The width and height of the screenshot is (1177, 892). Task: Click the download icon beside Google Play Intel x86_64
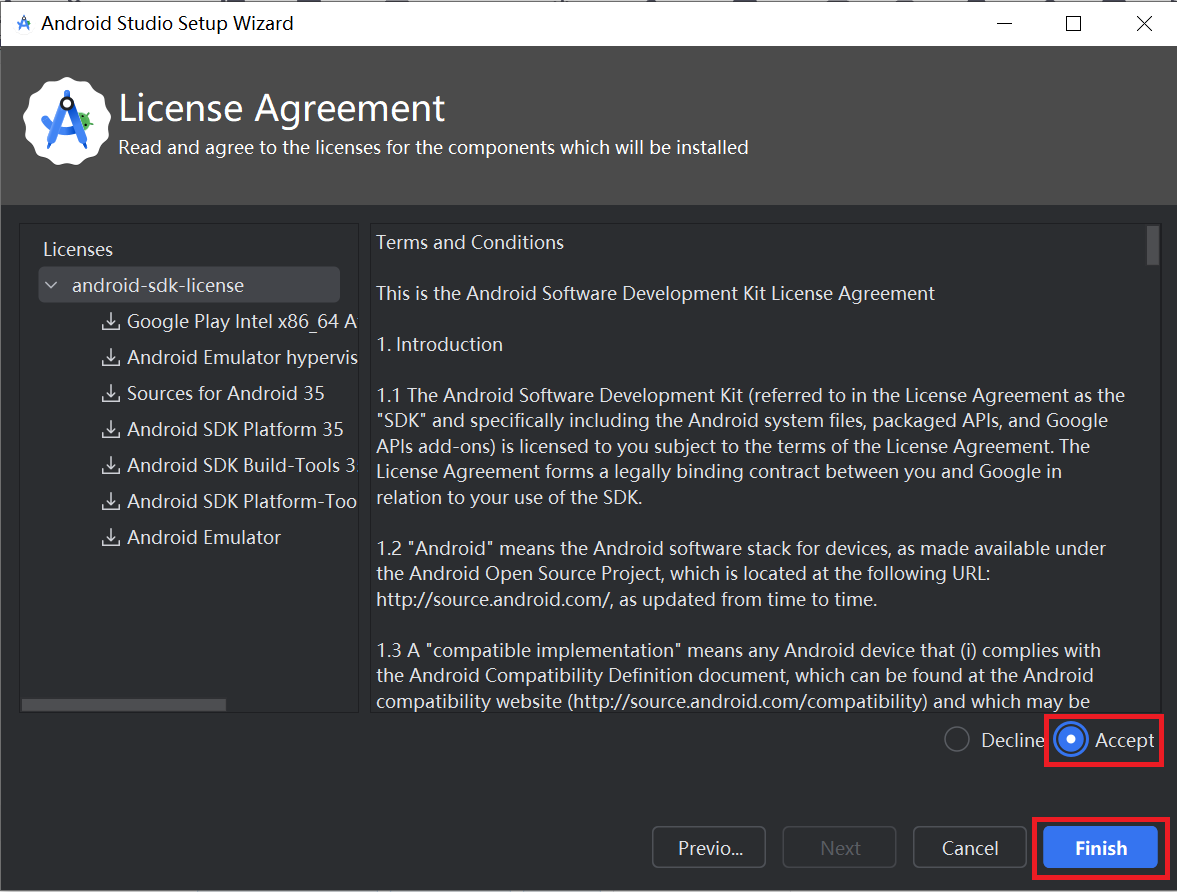pyautogui.click(x=110, y=321)
